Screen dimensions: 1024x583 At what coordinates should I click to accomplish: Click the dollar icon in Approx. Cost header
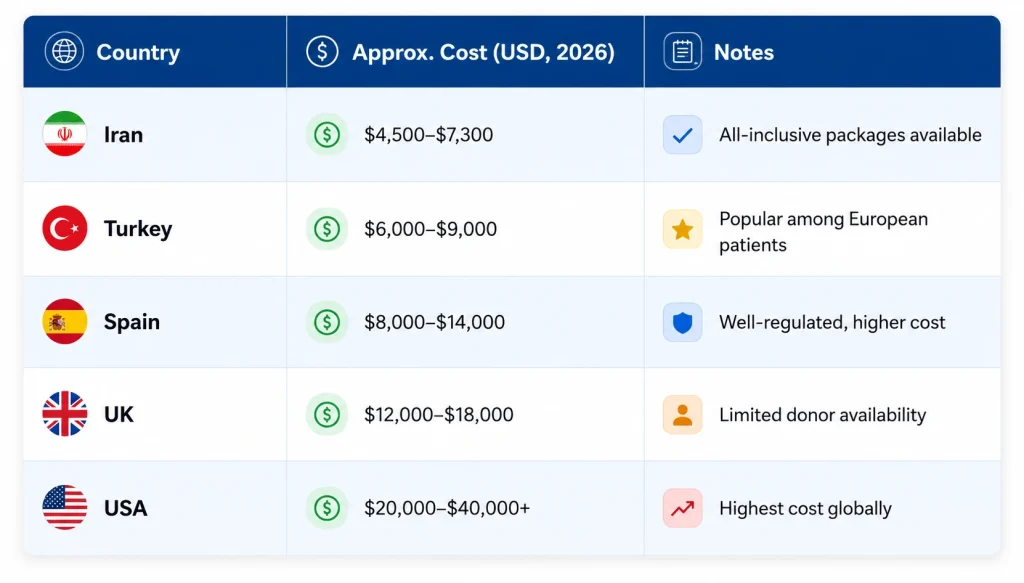pyautogui.click(x=322, y=51)
